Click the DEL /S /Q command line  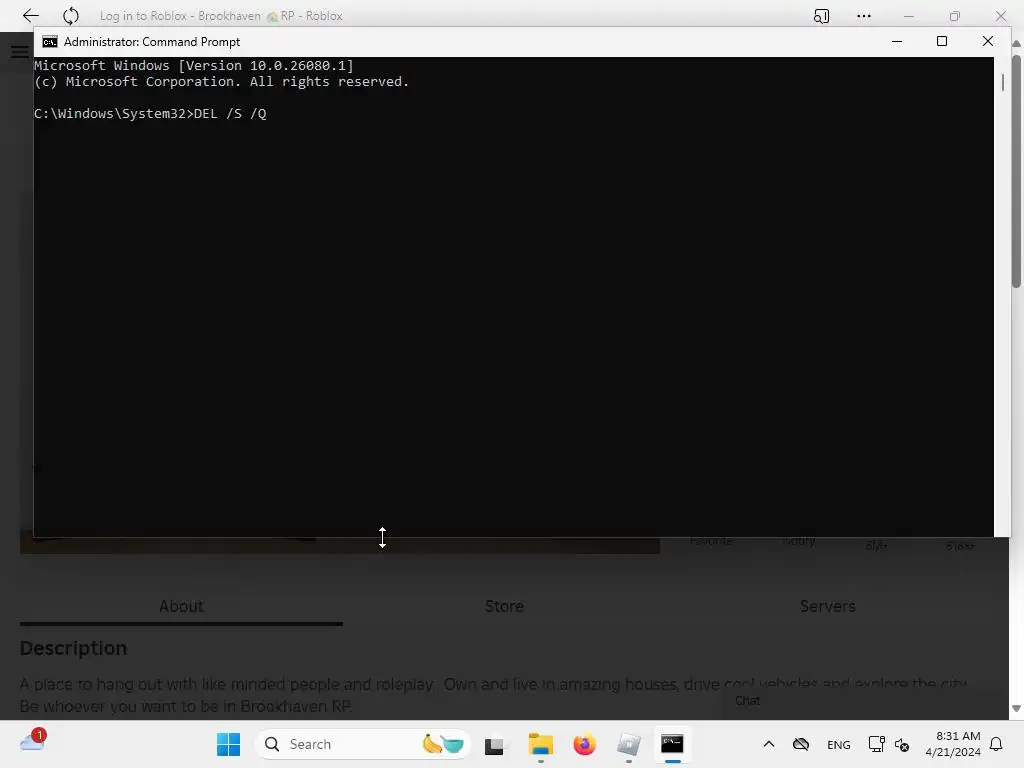(x=150, y=114)
